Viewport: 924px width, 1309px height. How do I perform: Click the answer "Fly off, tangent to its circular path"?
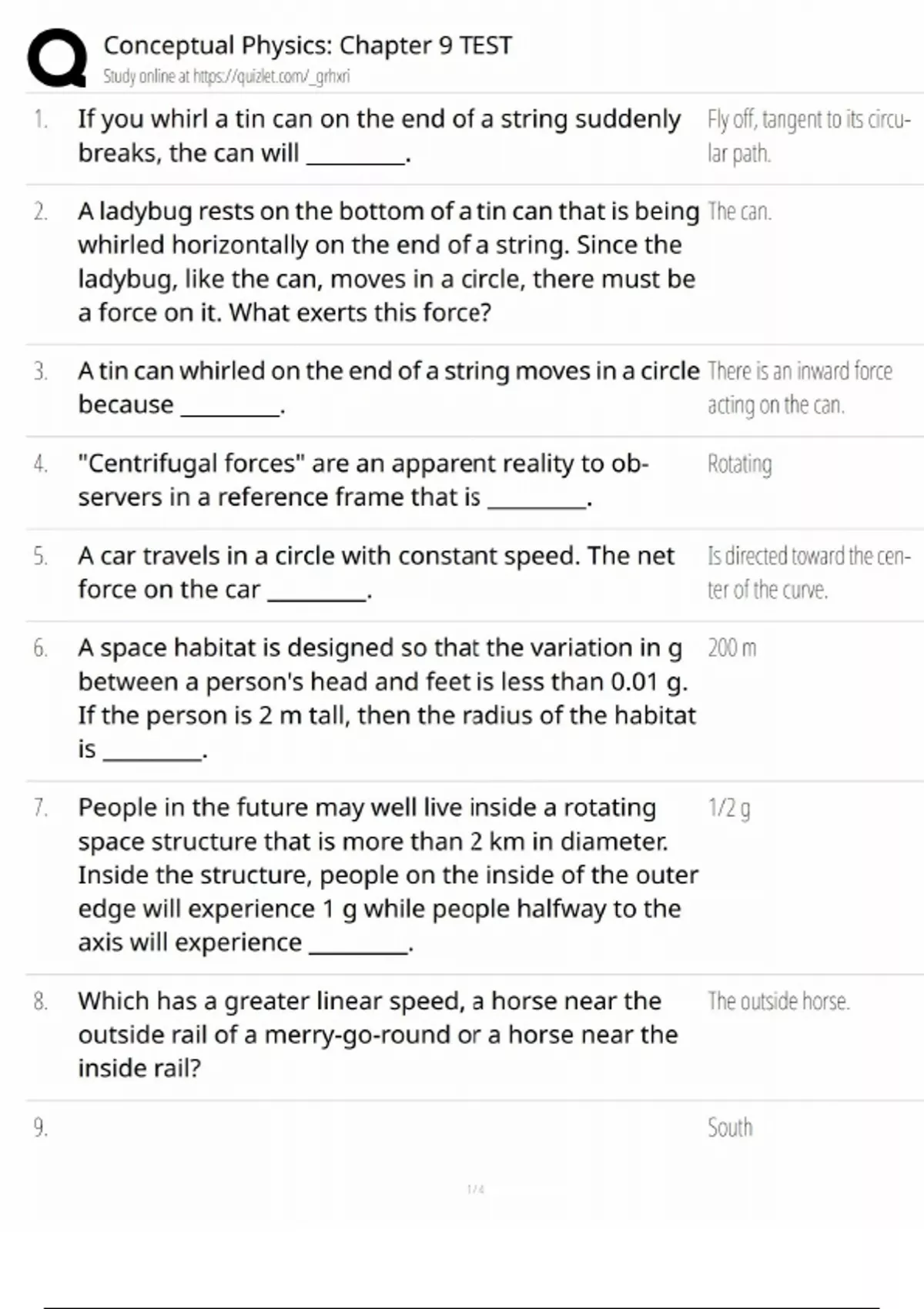[808, 136]
